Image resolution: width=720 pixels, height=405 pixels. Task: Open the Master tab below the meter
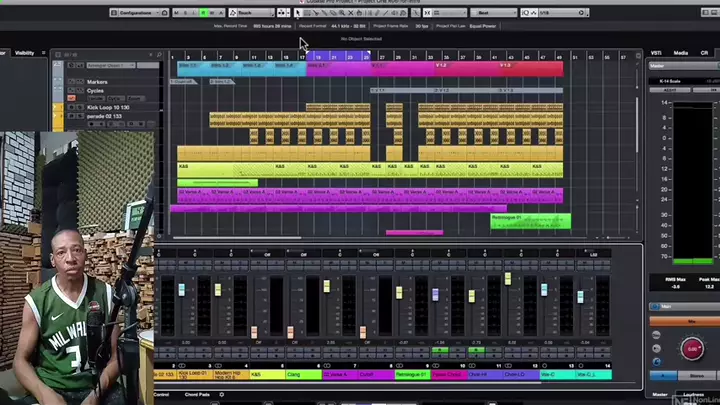click(x=659, y=395)
